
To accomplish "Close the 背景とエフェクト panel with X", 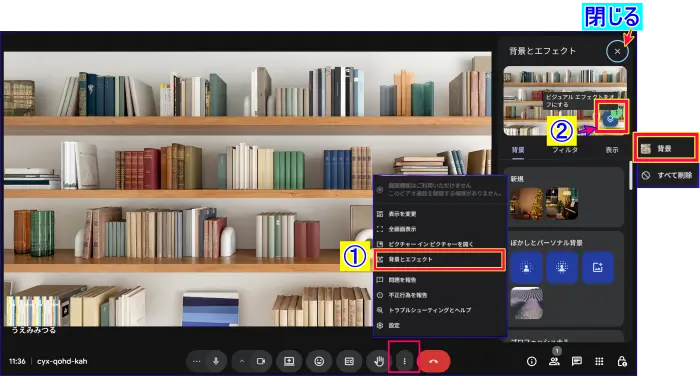I will (x=617, y=51).
